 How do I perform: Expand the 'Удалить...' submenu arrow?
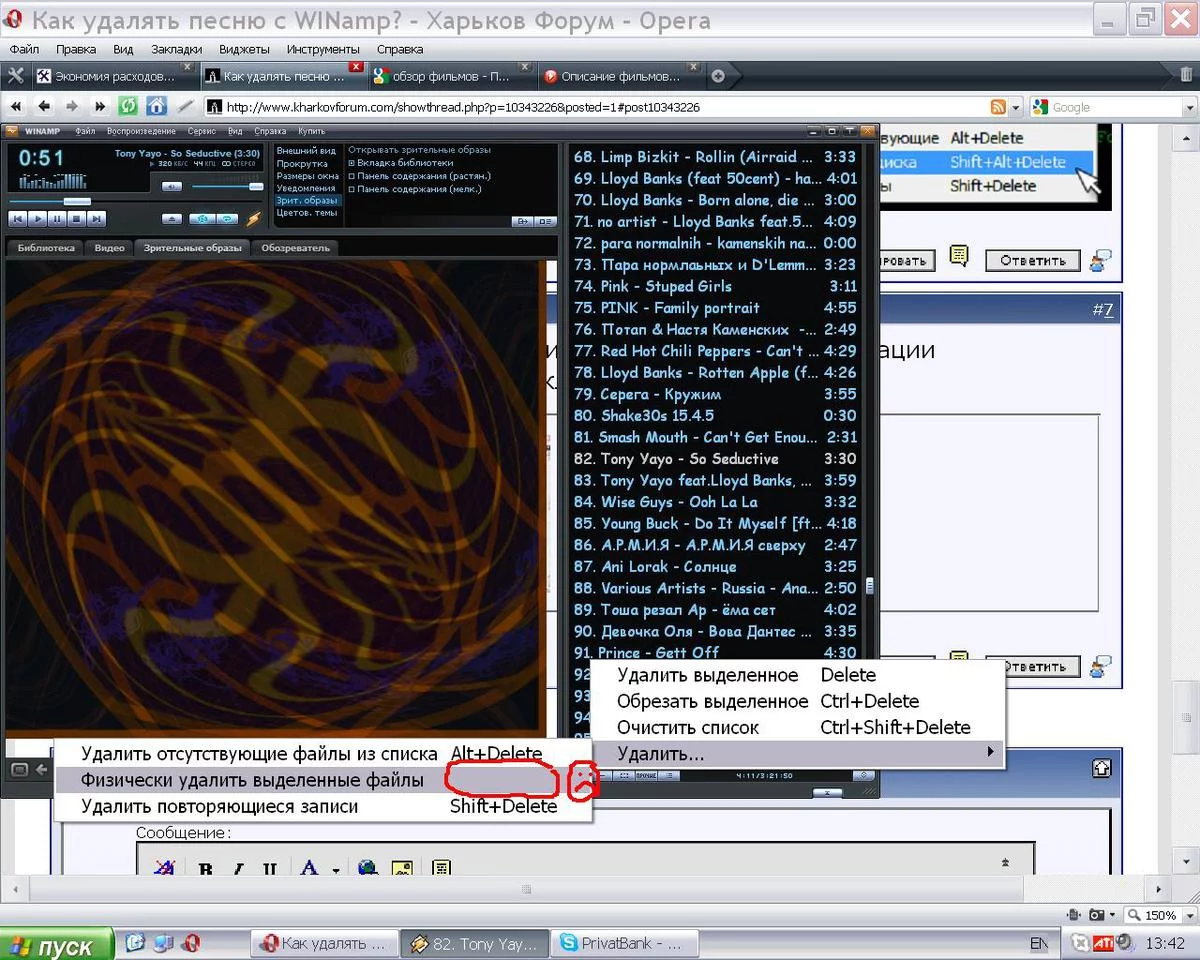990,752
